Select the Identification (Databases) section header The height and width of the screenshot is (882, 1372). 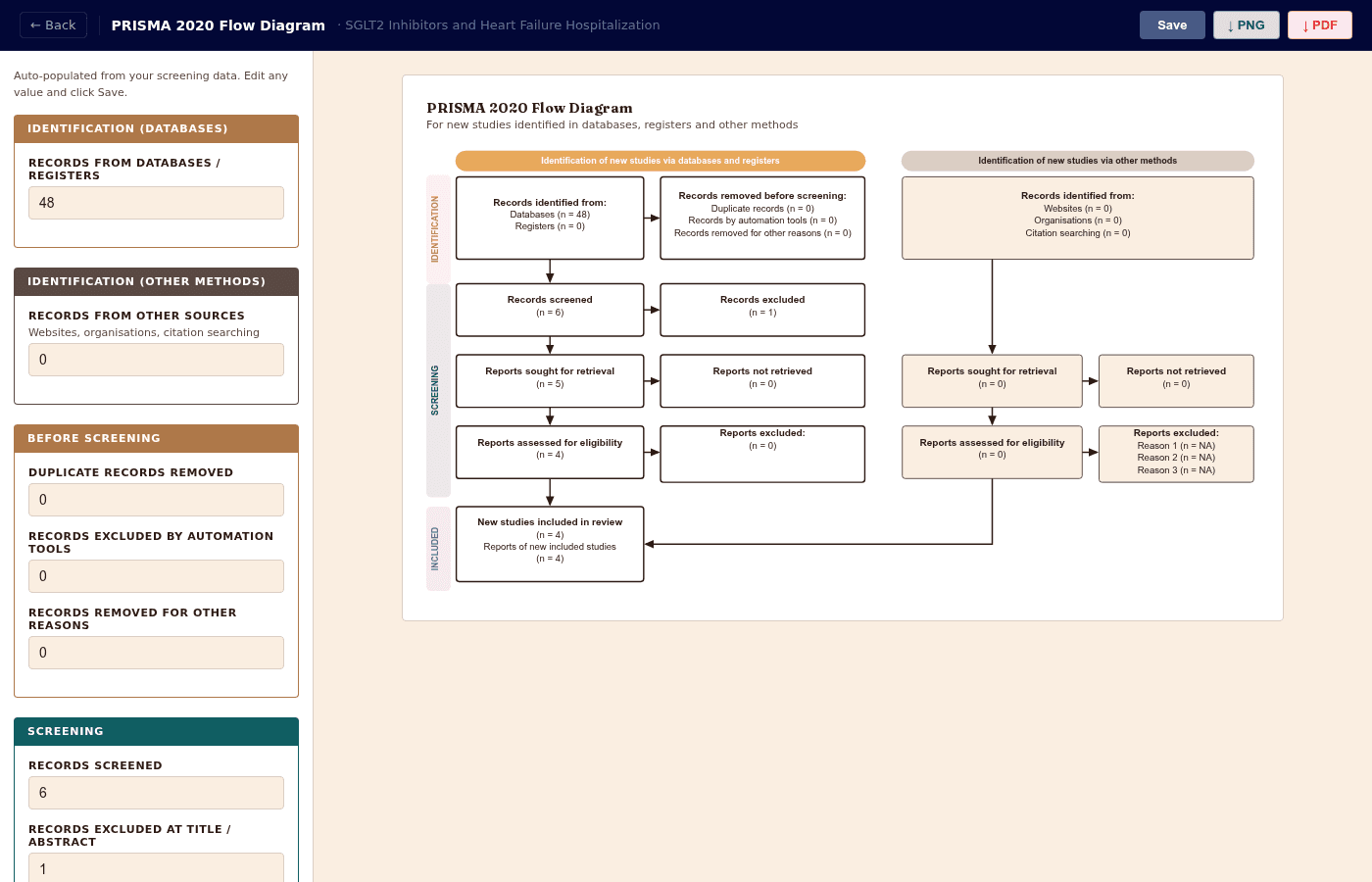156,129
